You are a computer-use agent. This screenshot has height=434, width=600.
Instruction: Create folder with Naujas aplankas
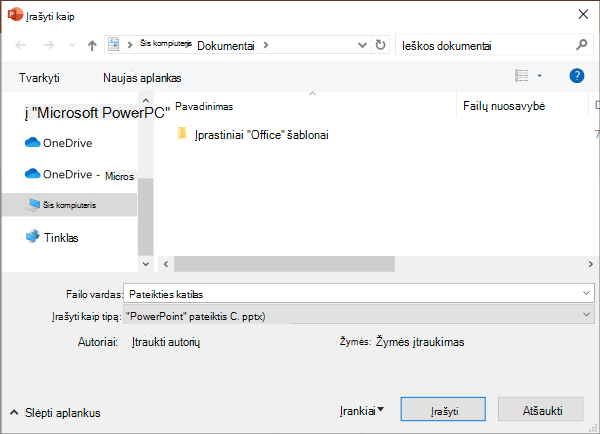(x=142, y=78)
